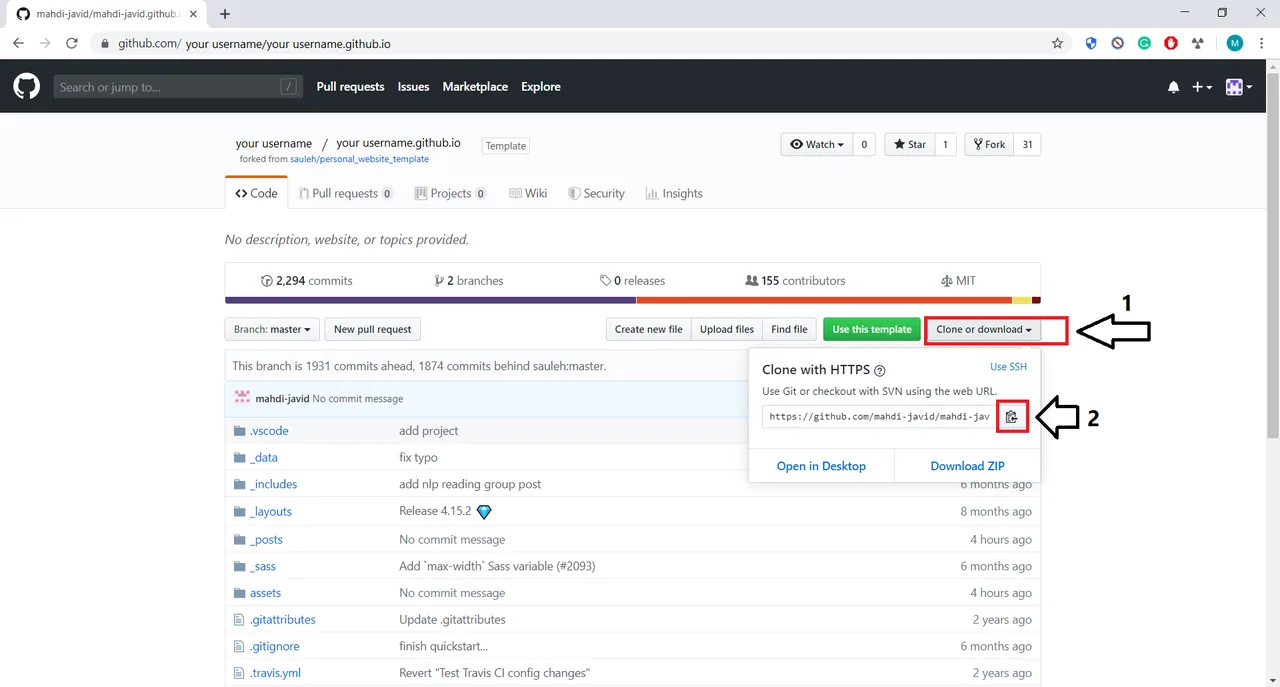Open the Branch: master dropdown
The width and height of the screenshot is (1280, 687).
[x=272, y=329]
